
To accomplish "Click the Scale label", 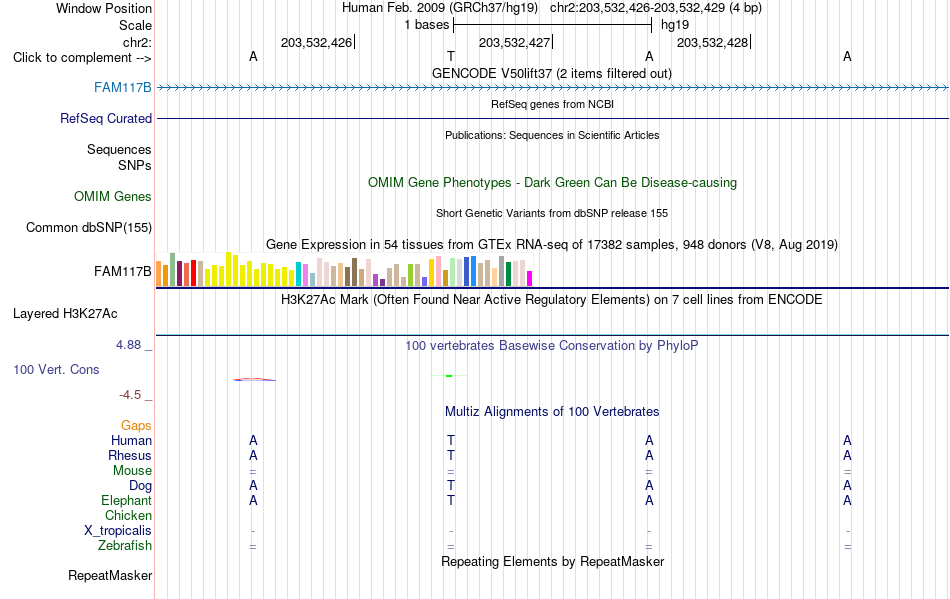I will [135, 25].
